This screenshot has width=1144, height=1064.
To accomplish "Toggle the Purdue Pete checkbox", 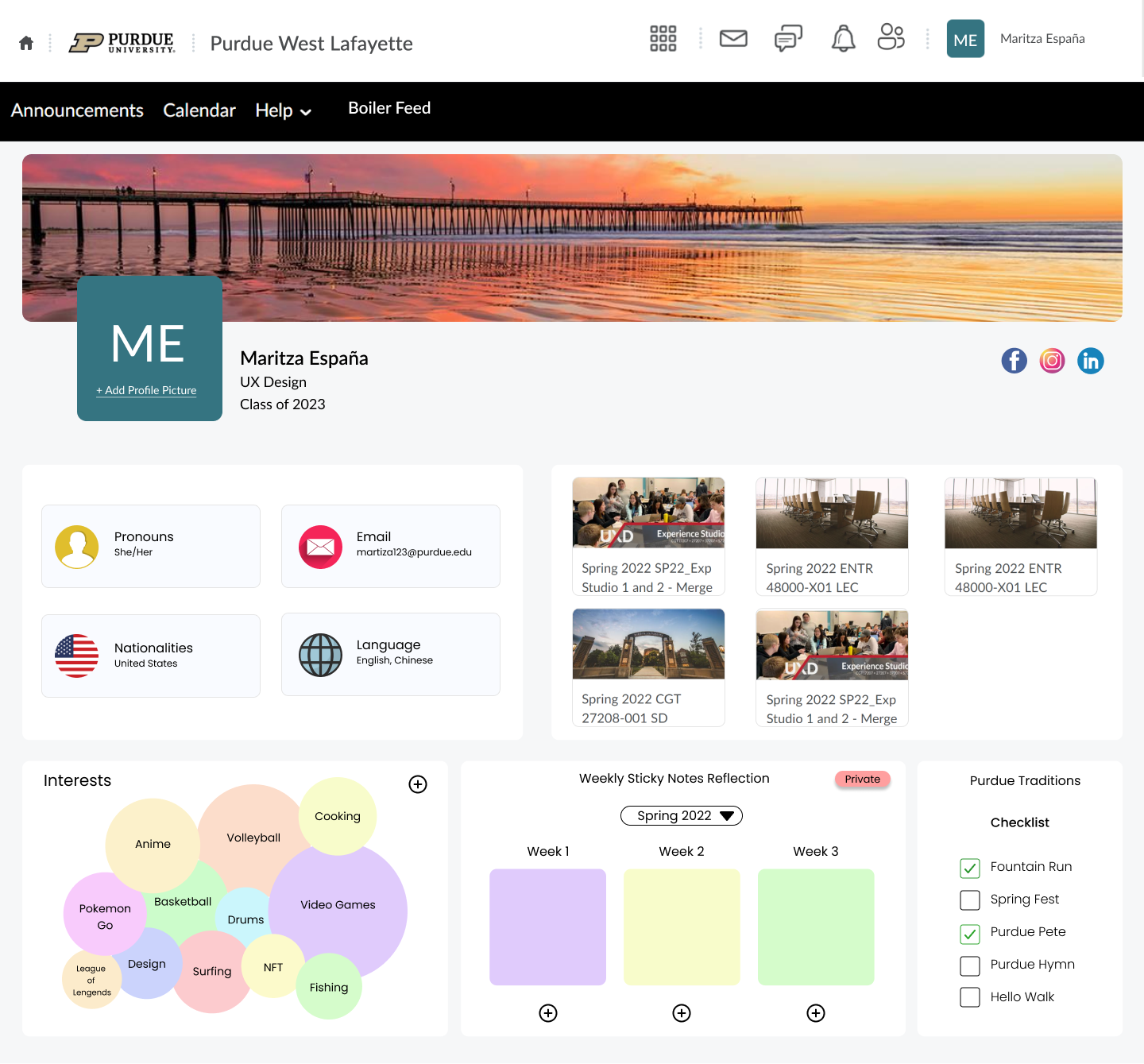I will click(970, 934).
